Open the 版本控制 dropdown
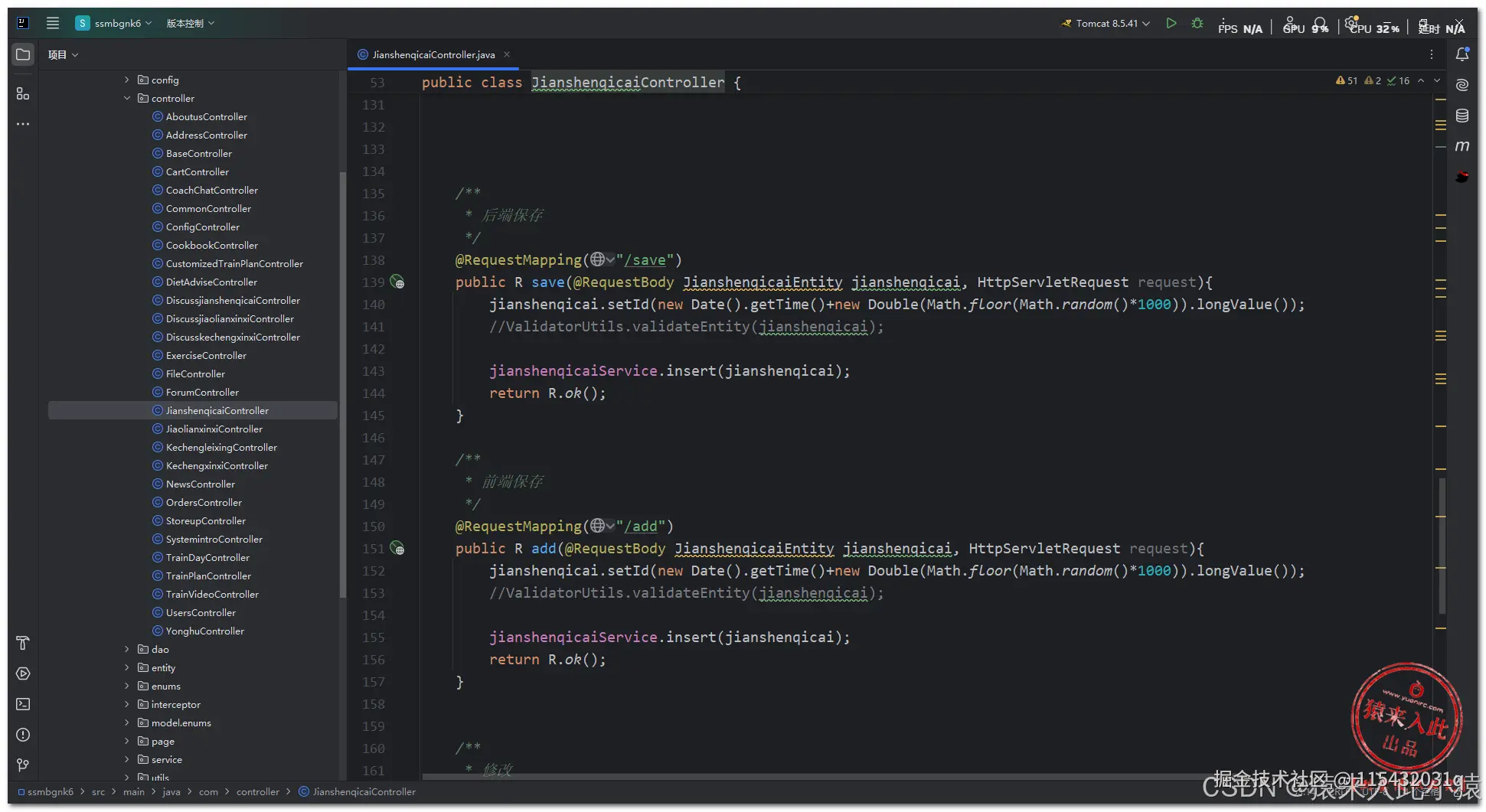Screen dimensions: 1486x812 [x=191, y=23]
